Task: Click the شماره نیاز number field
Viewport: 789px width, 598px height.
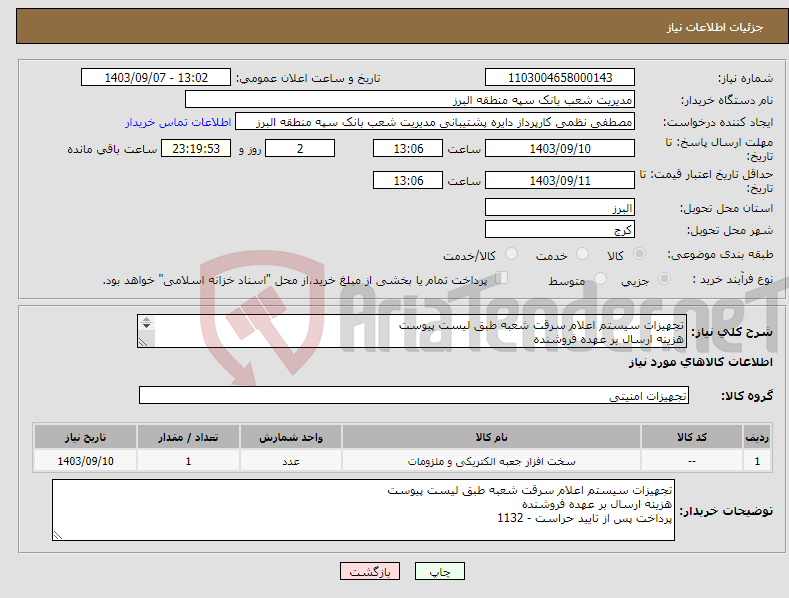Action: click(560, 78)
